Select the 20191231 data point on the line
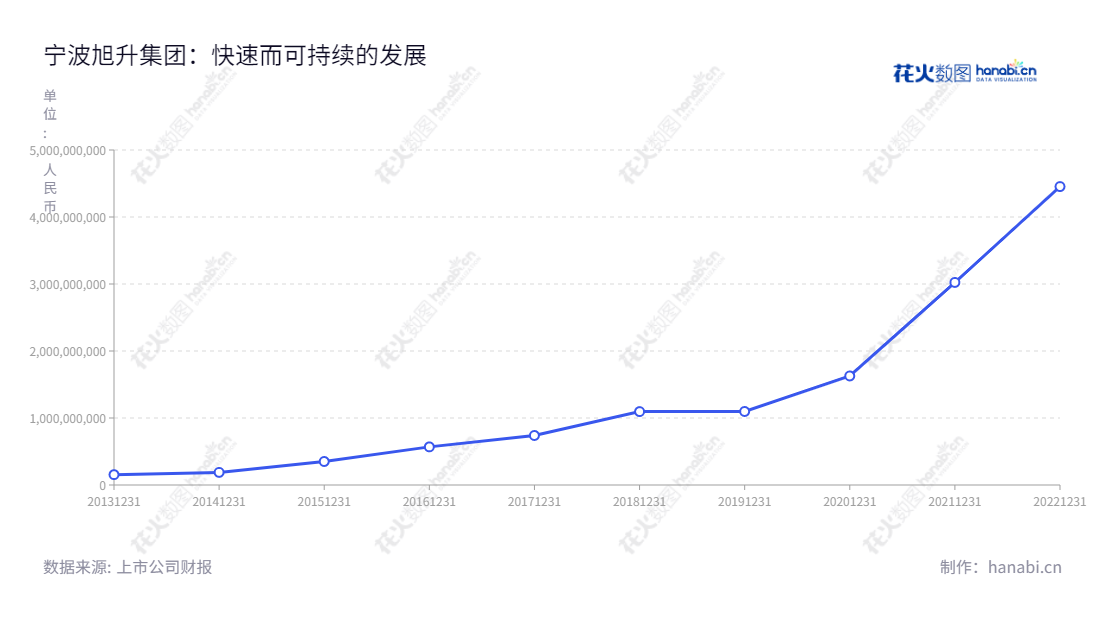Viewport: 1100px width, 620px height. (x=744, y=412)
